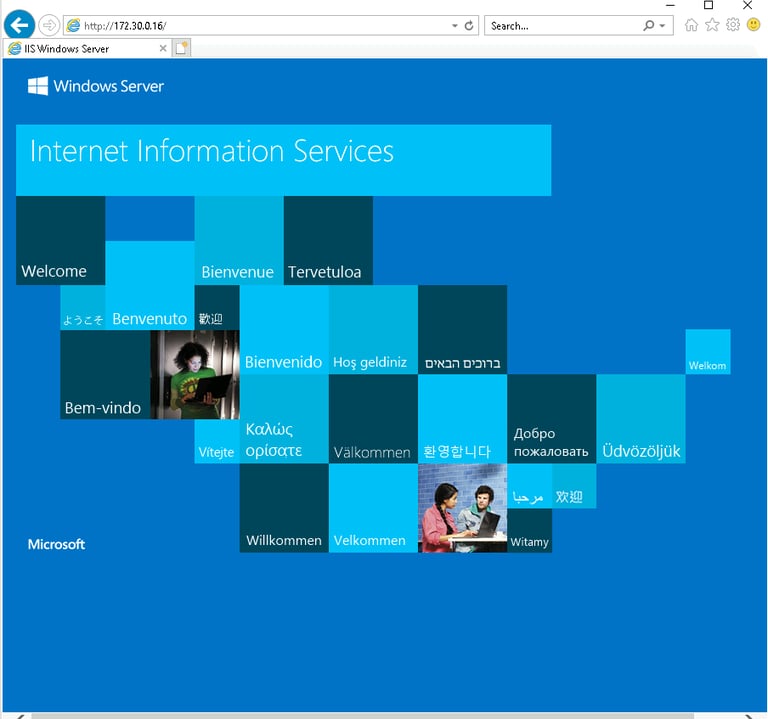
Task: Open the address bar autocomplete dropdown arrow
Action: click(455, 25)
